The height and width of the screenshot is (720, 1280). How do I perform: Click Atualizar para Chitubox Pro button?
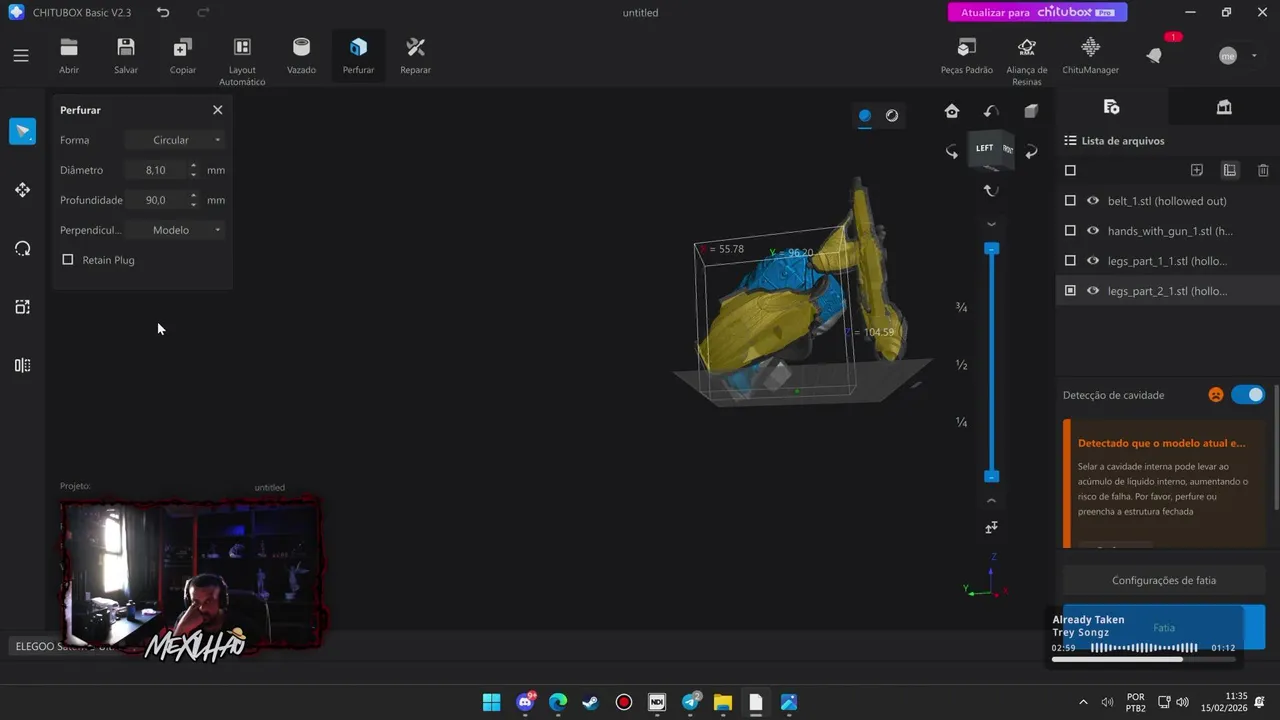click(1037, 12)
